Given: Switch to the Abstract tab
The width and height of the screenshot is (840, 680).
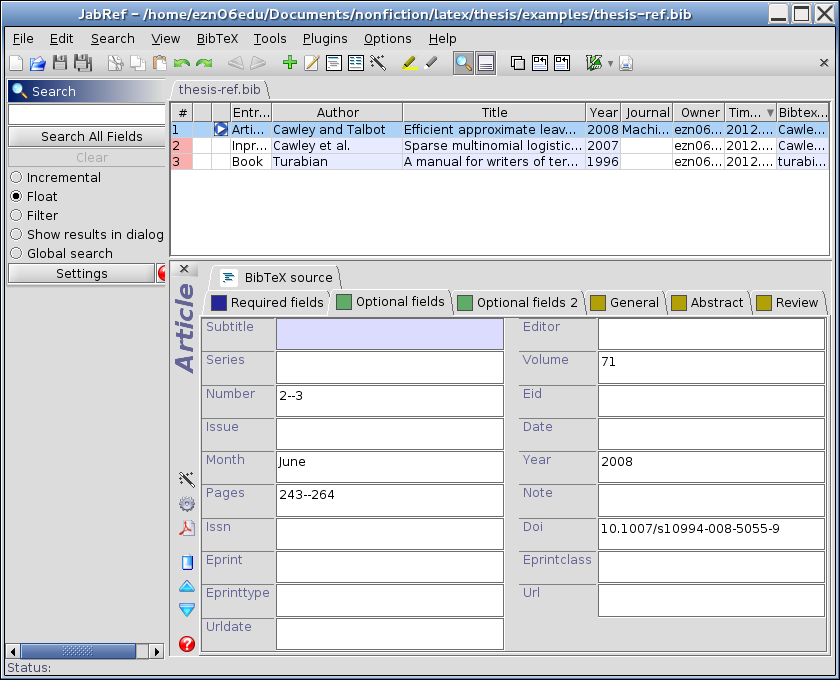Looking at the screenshot, I should [x=707, y=302].
